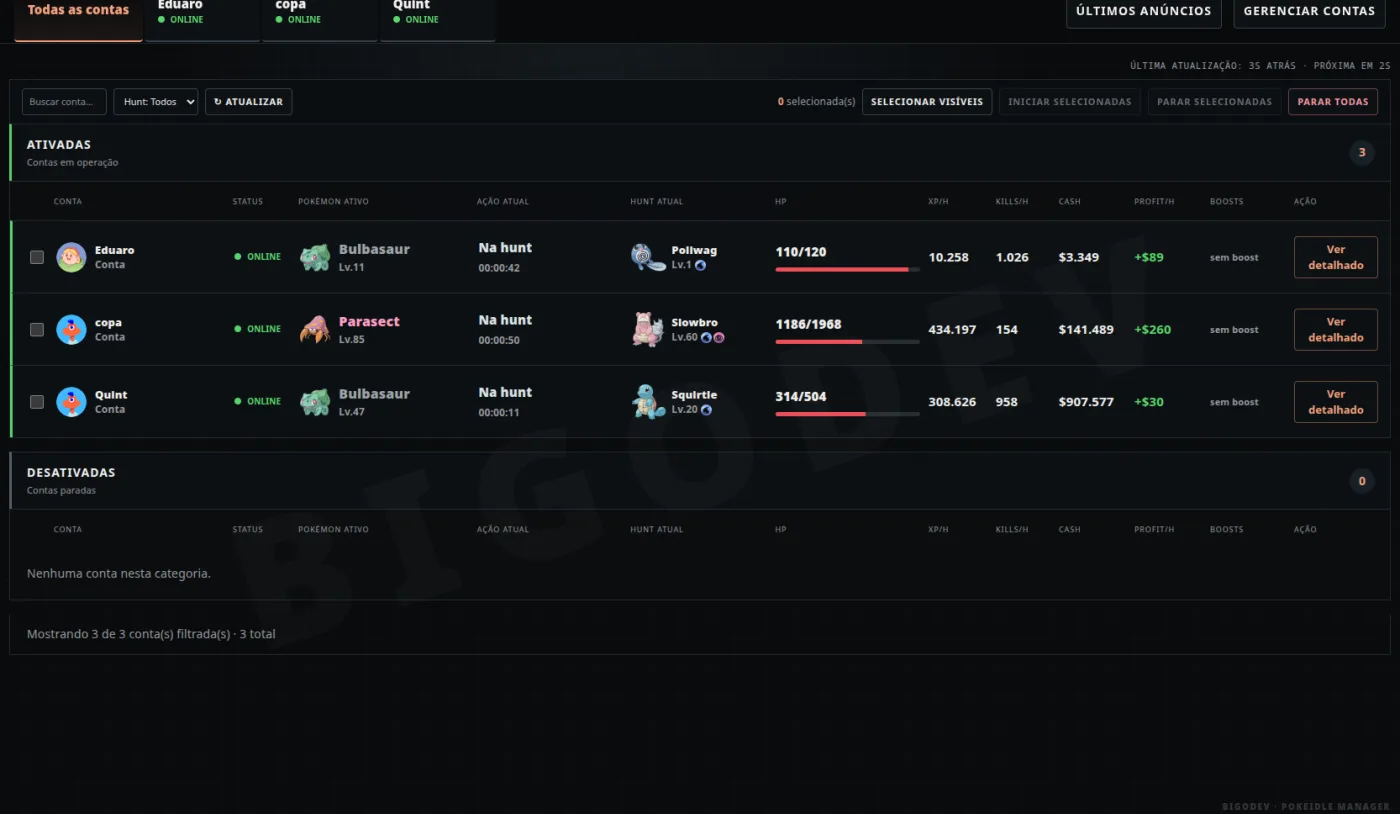Click Eduaro's profit value +$89
Viewport: 1400px width, 814px height.
1149,257
